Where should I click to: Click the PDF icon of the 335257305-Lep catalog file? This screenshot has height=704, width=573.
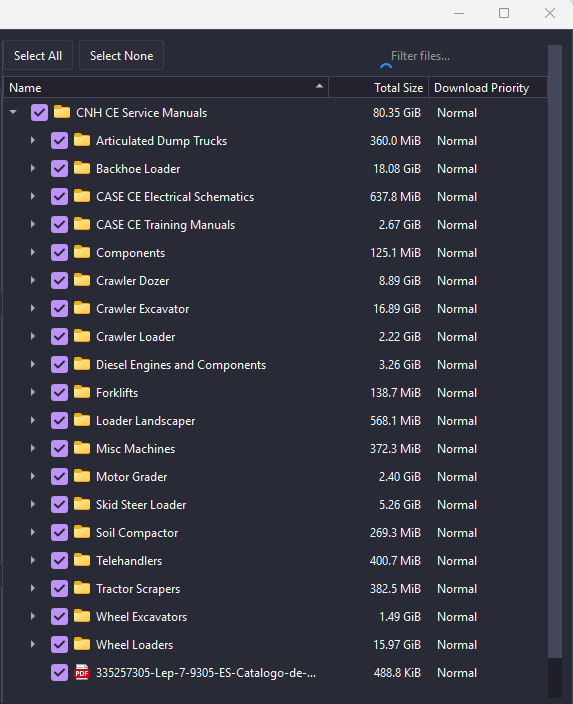(x=82, y=672)
